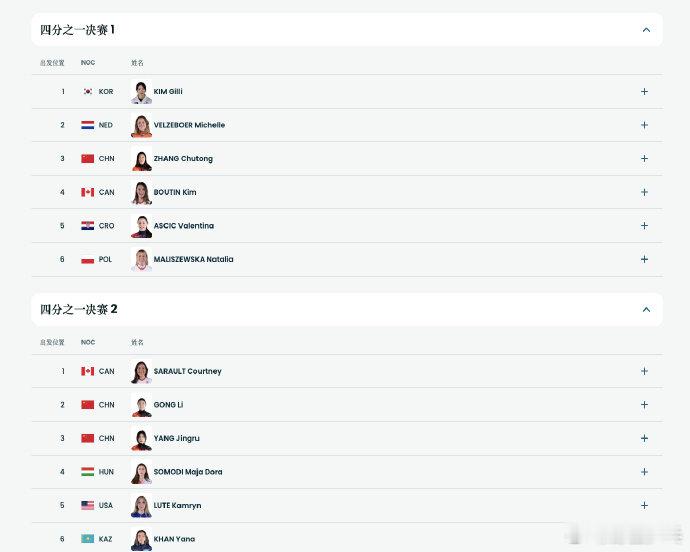Expand plus for SOMODI Maja Dora
690x552 pixels.
[644, 472]
